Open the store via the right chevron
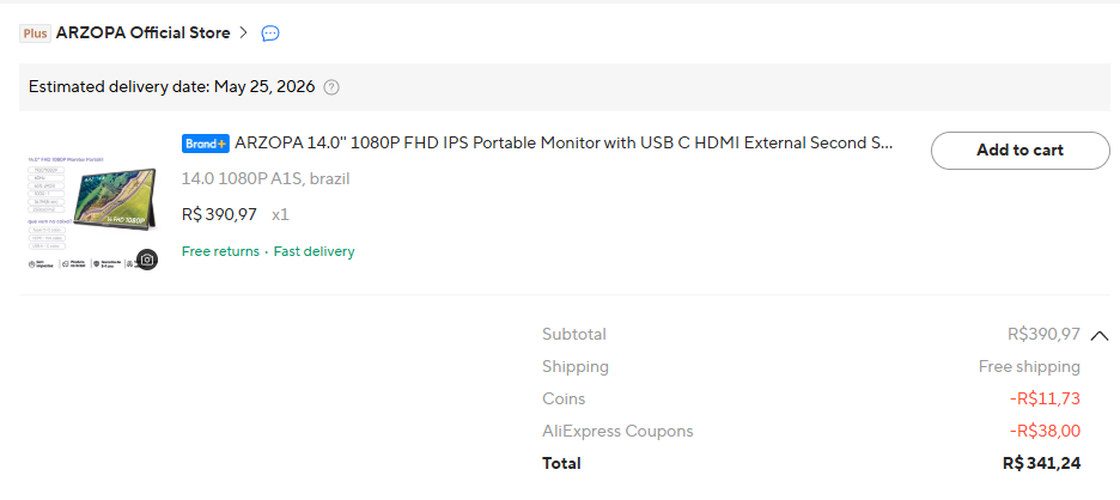 click(x=244, y=33)
